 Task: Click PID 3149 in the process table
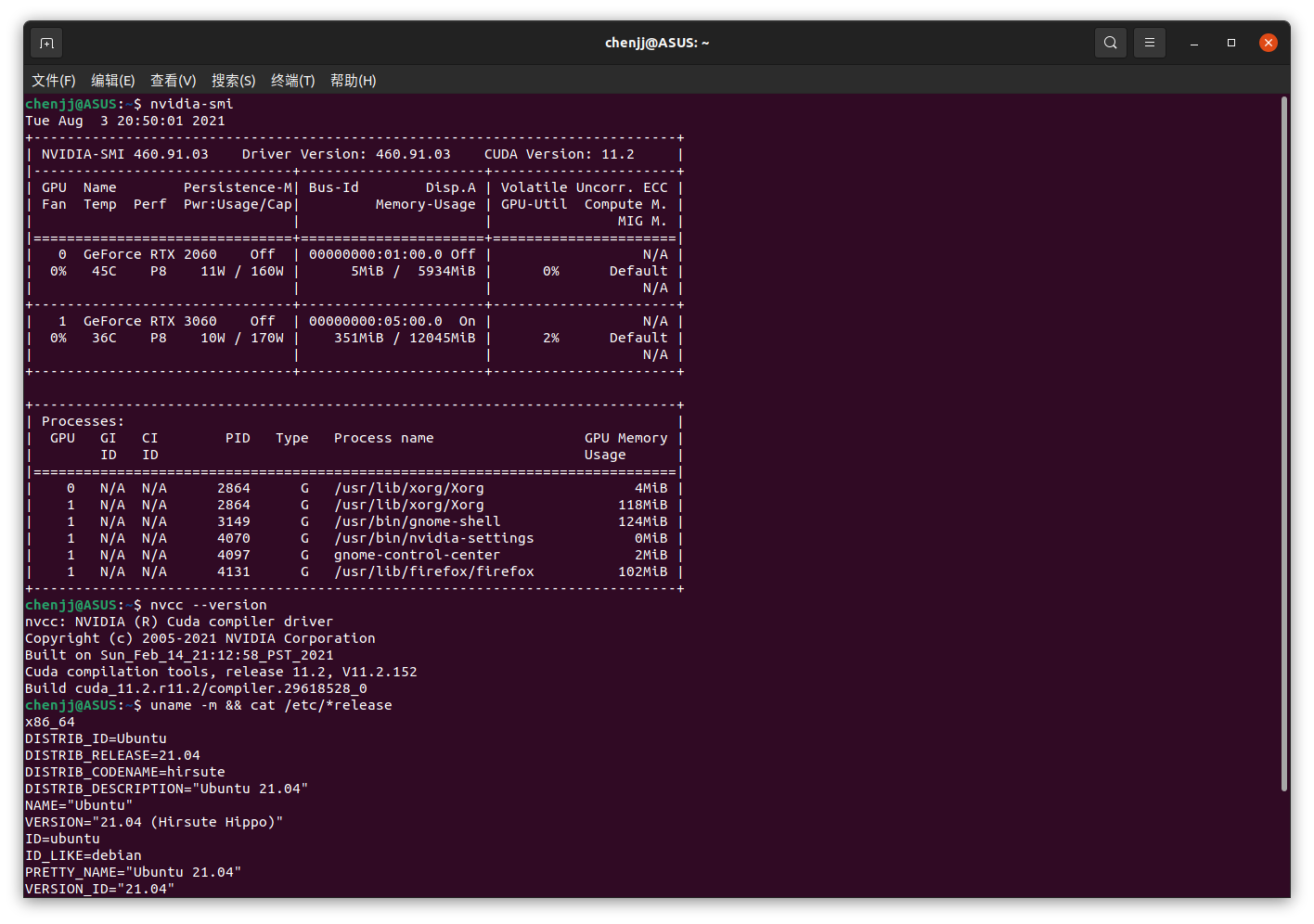tap(234, 521)
